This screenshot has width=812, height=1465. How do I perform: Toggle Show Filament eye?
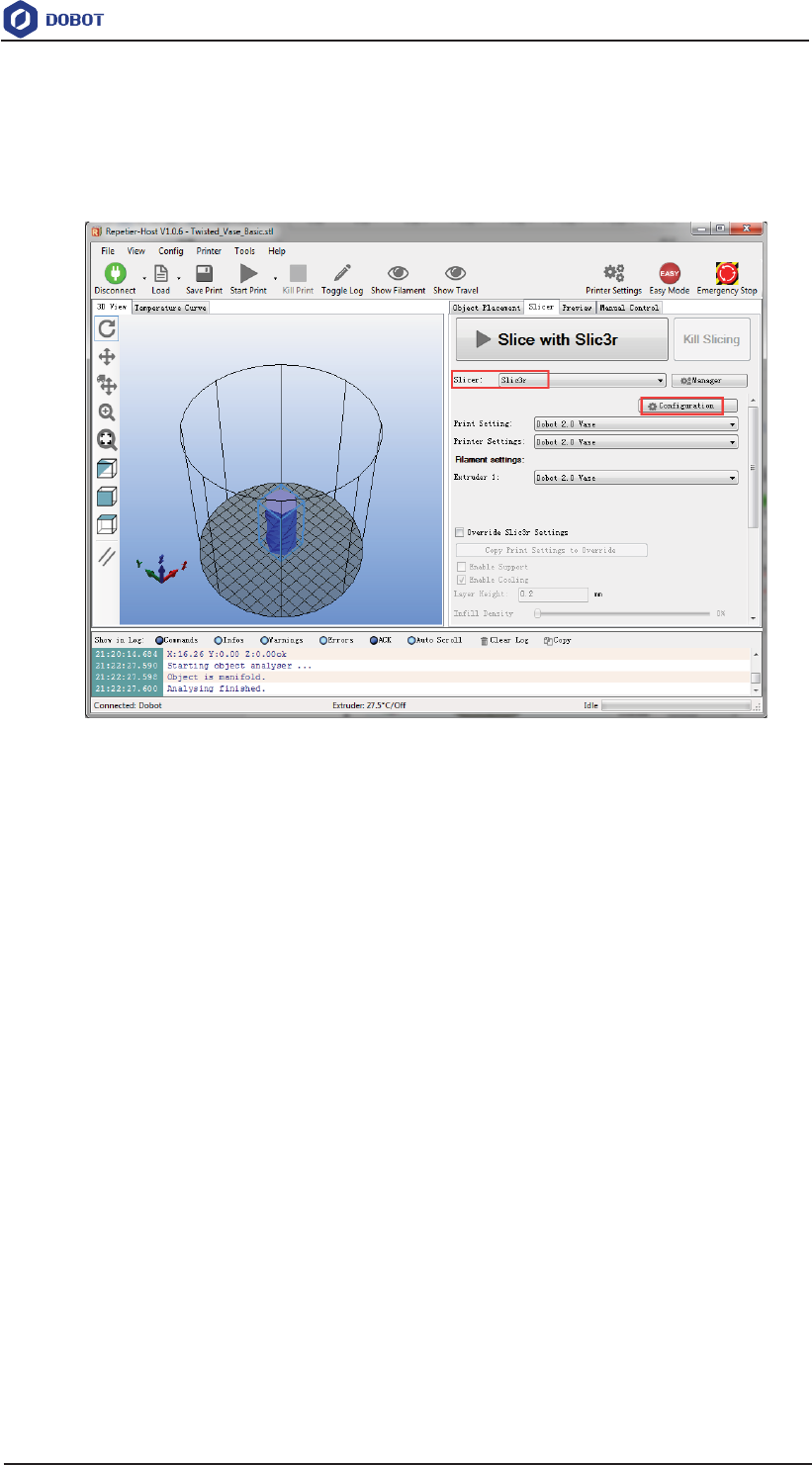point(399,273)
